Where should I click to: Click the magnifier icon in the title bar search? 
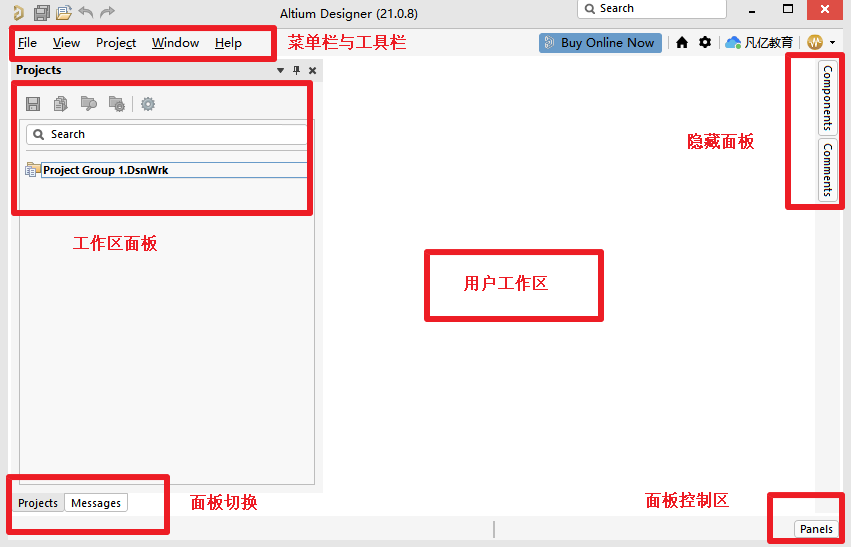click(590, 9)
